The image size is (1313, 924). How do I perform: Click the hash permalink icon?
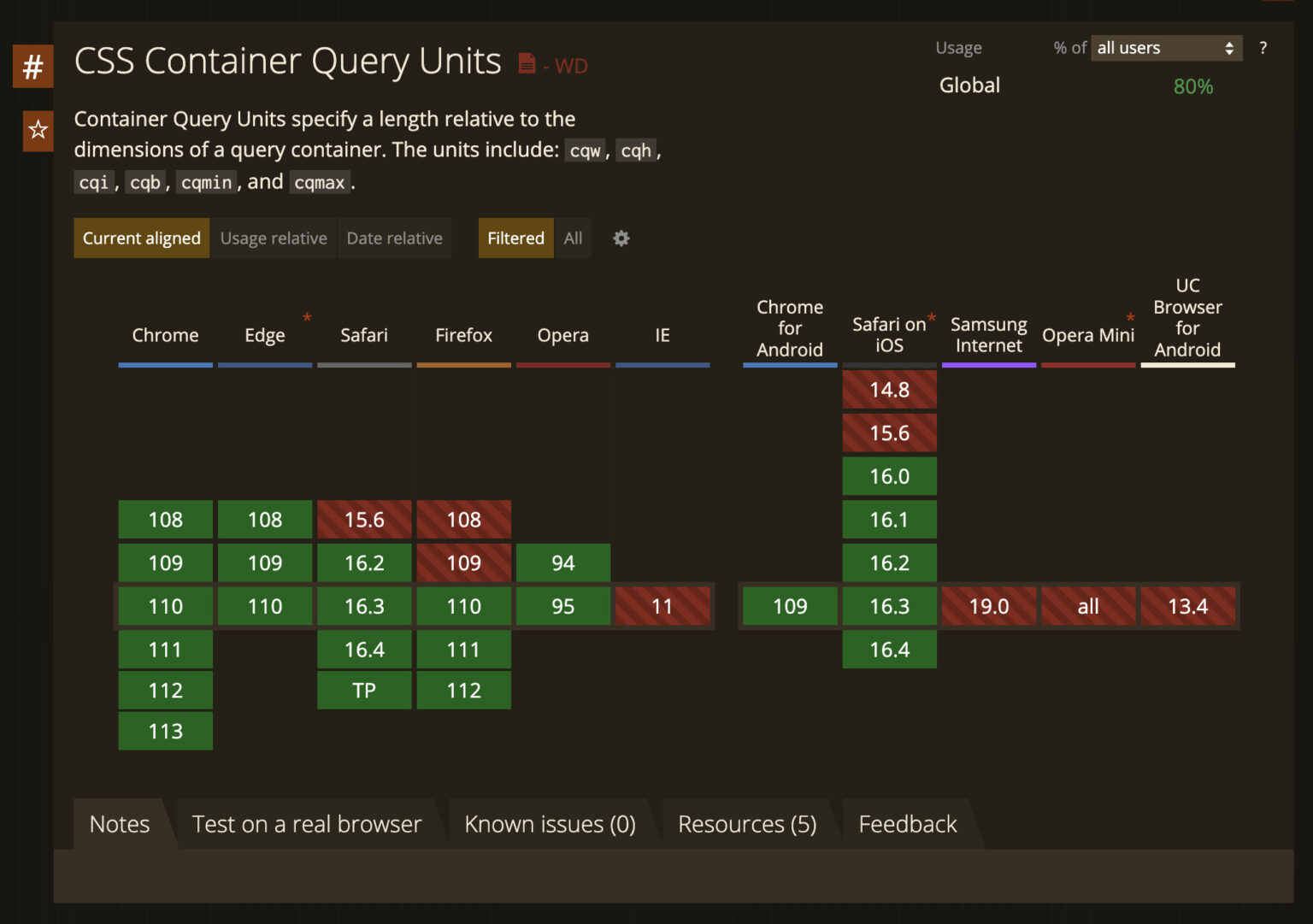tap(32, 67)
